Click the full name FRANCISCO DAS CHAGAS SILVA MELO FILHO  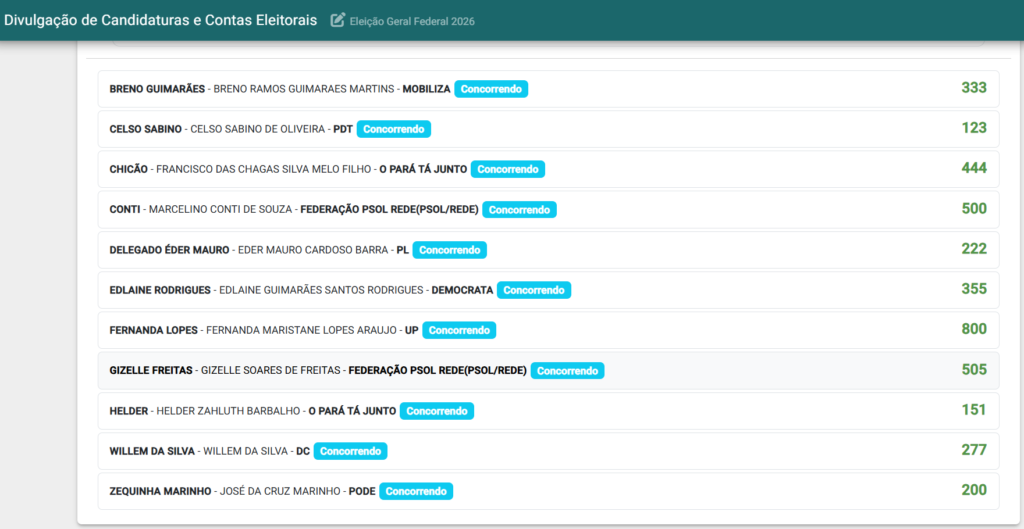click(x=264, y=169)
